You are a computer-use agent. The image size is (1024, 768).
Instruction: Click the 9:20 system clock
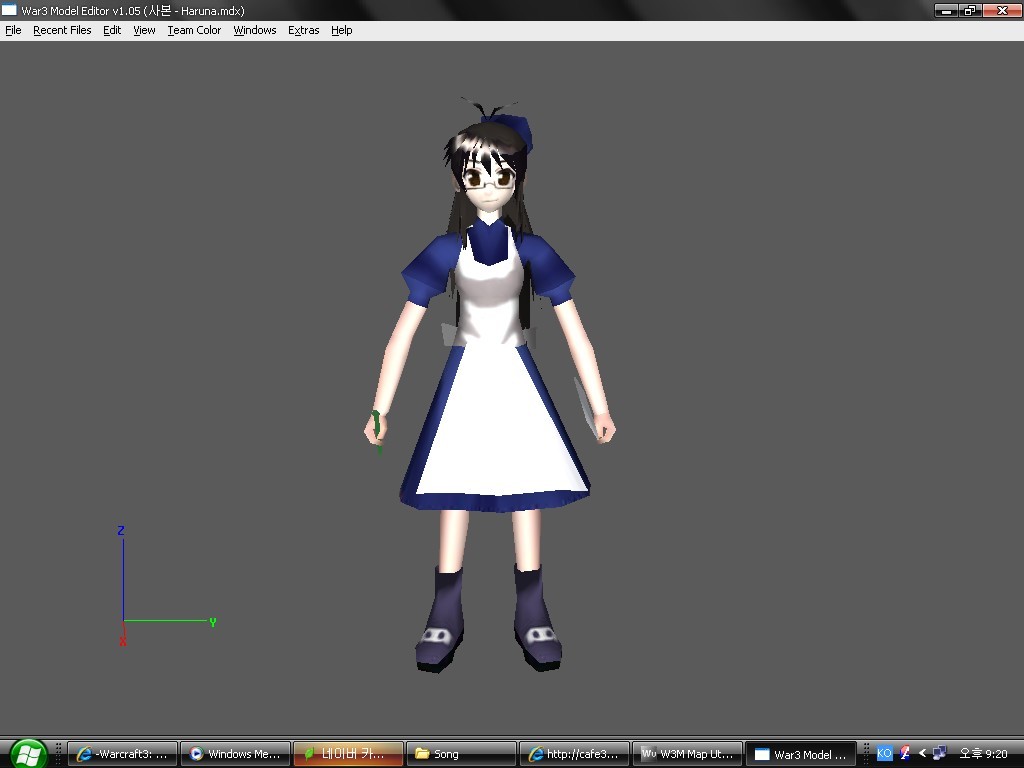(983, 754)
